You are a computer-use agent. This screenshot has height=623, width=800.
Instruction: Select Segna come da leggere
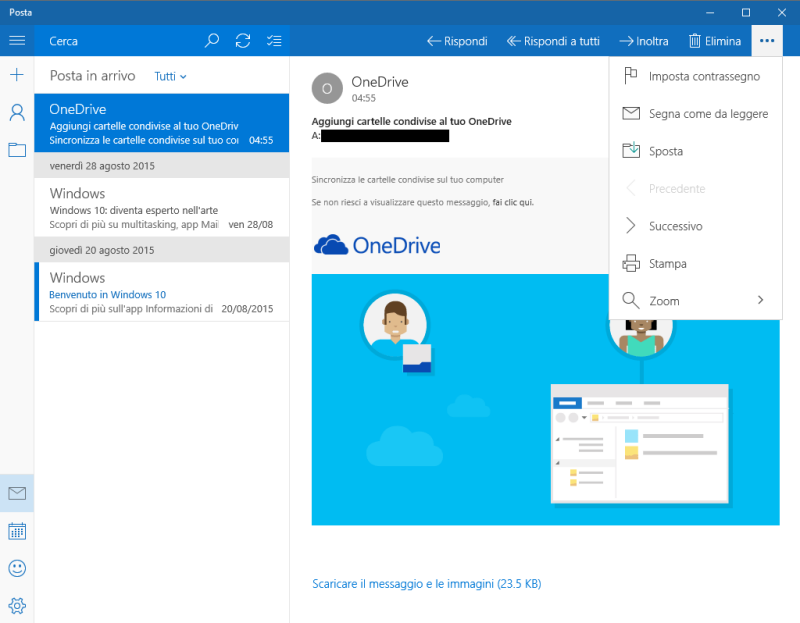pos(695,113)
